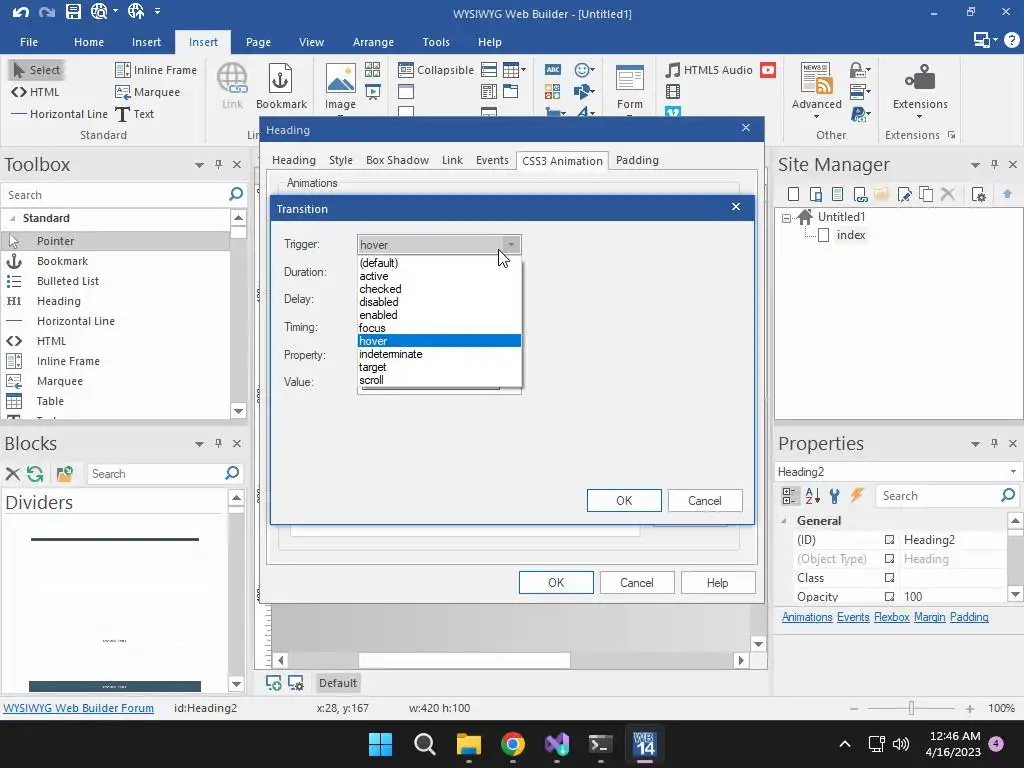Pin the Properties panel
1024x768 pixels.
coord(994,443)
